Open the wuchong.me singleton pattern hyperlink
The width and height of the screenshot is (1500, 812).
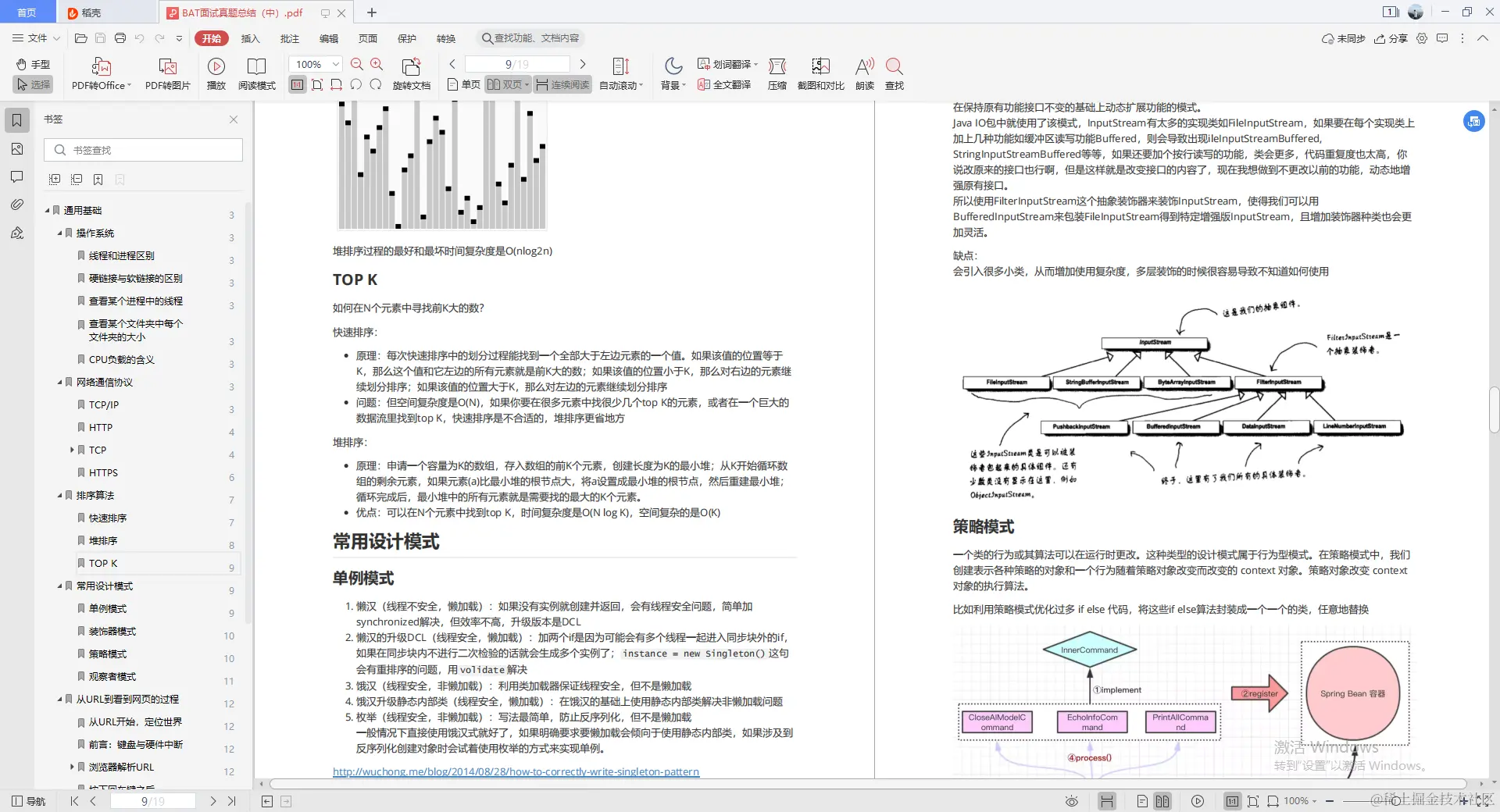point(516,771)
